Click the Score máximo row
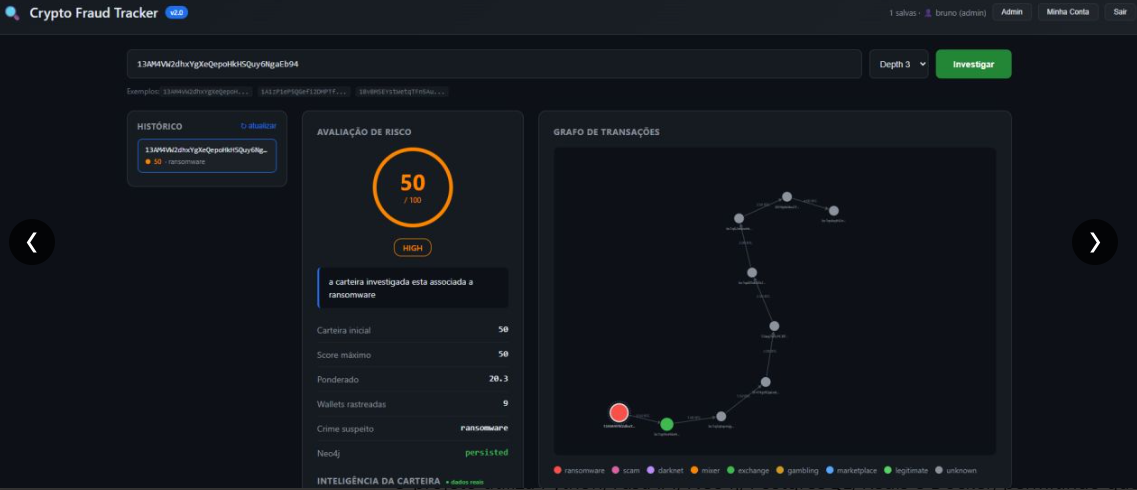Screen dimensions: 1137x490 tap(413, 354)
